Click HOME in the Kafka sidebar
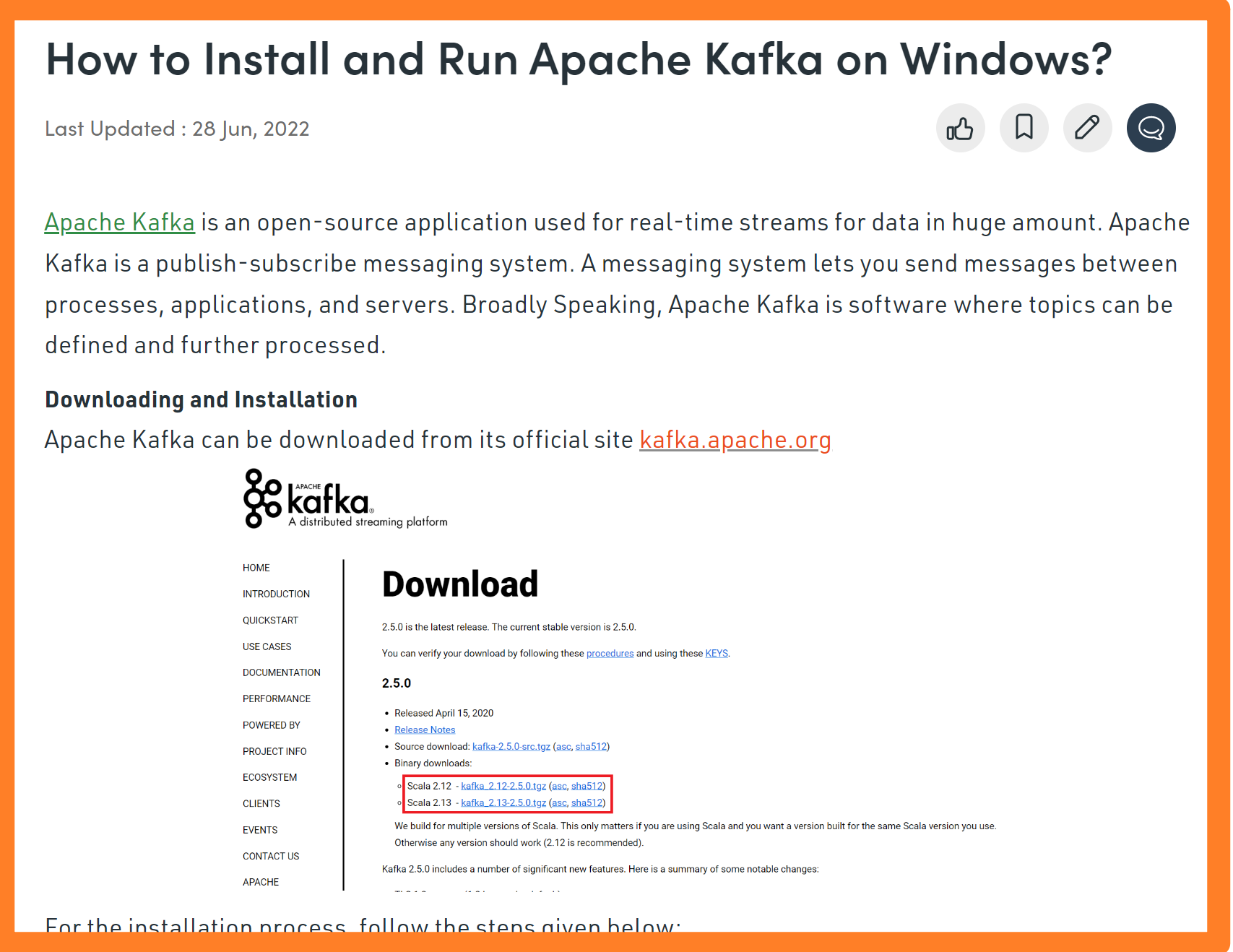 256,568
